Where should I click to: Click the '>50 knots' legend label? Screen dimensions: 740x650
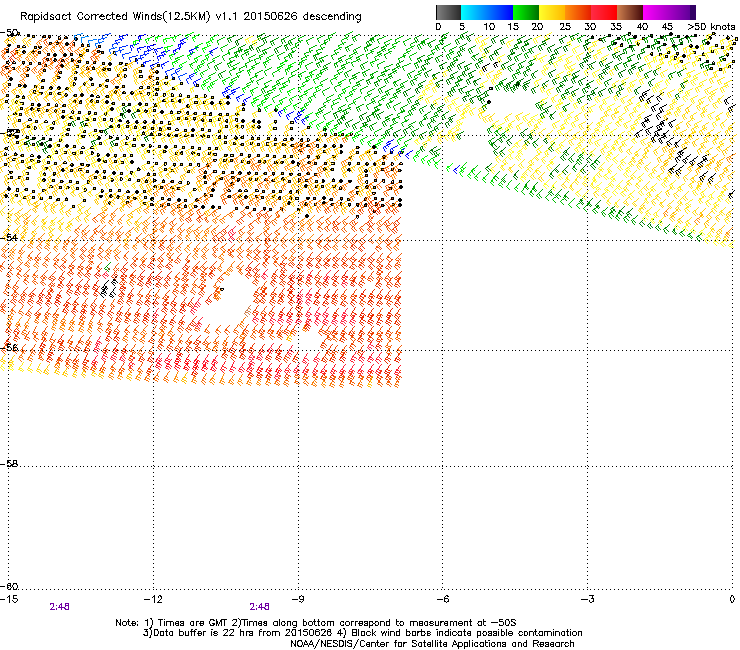[x=711, y=27]
